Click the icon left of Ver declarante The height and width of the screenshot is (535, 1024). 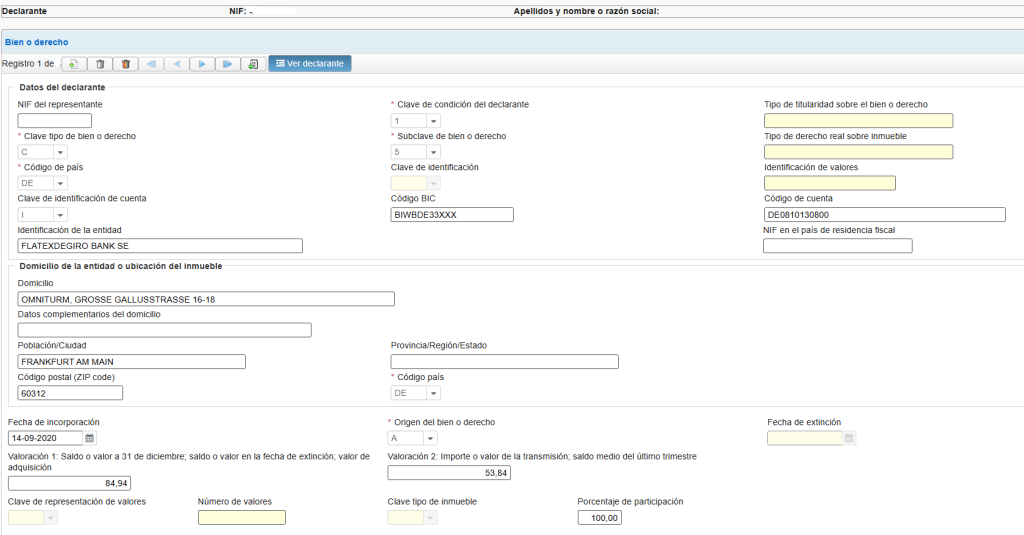(x=253, y=64)
